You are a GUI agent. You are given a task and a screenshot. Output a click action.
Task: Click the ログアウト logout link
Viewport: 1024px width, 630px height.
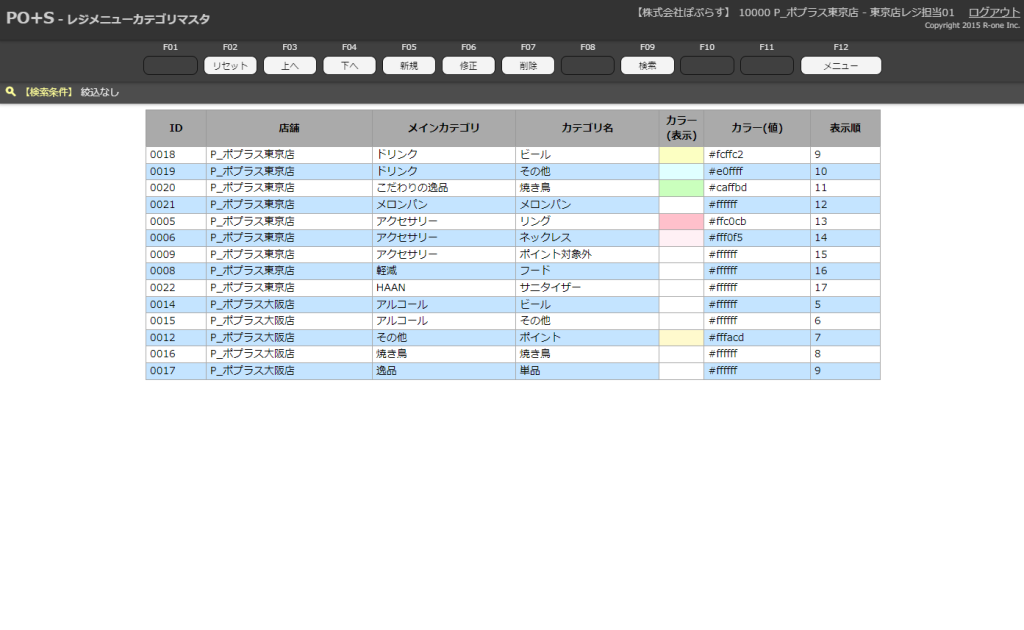tap(994, 12)
